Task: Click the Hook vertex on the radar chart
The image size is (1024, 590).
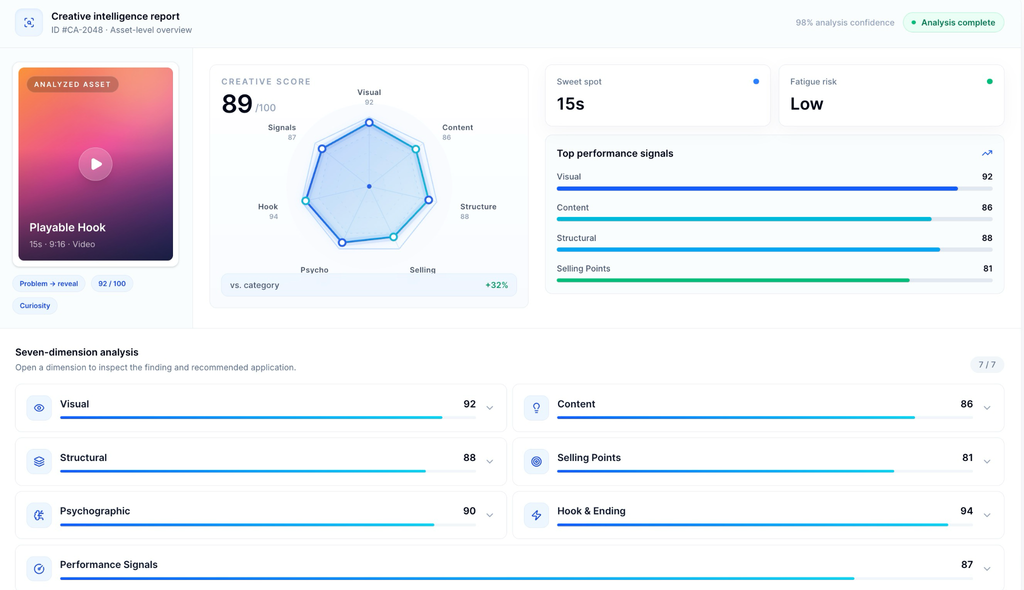Action: pyautogui.click(x=306, y=201)
